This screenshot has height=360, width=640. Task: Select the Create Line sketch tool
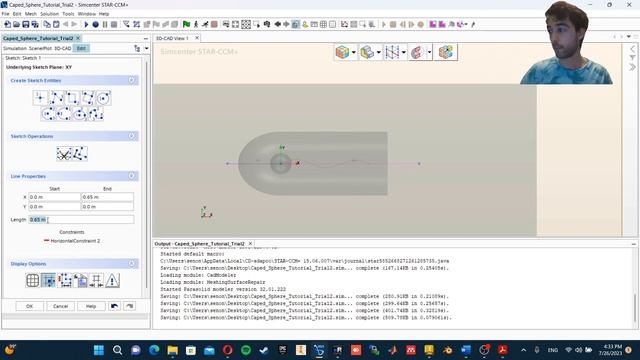tap(56, 98)
